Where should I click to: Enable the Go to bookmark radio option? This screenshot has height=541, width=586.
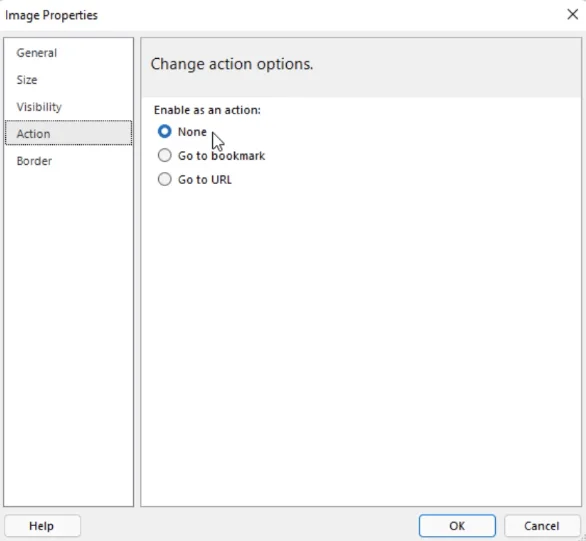click(x=164, y=155)
